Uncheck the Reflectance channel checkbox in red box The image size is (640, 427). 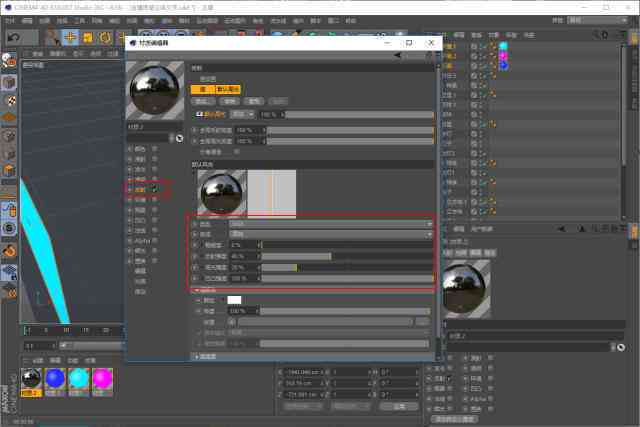coord(155,189)
